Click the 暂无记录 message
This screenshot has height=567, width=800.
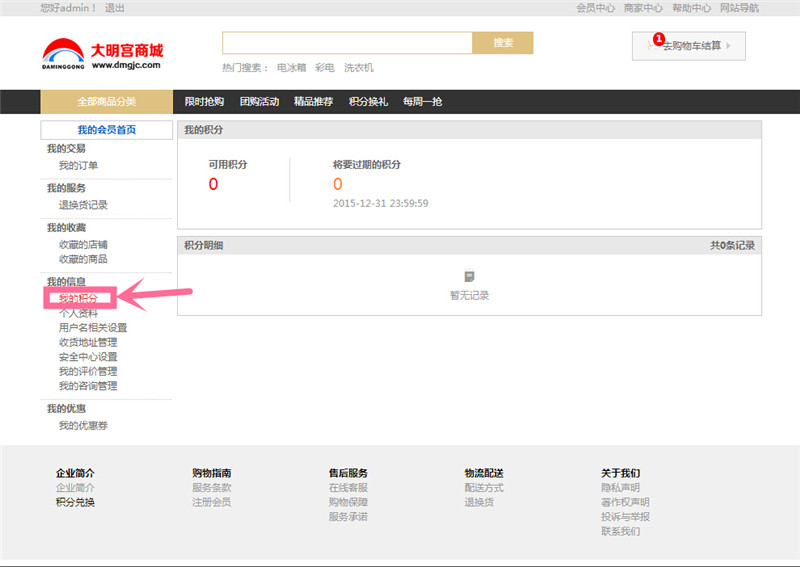[x=469, y=295]
